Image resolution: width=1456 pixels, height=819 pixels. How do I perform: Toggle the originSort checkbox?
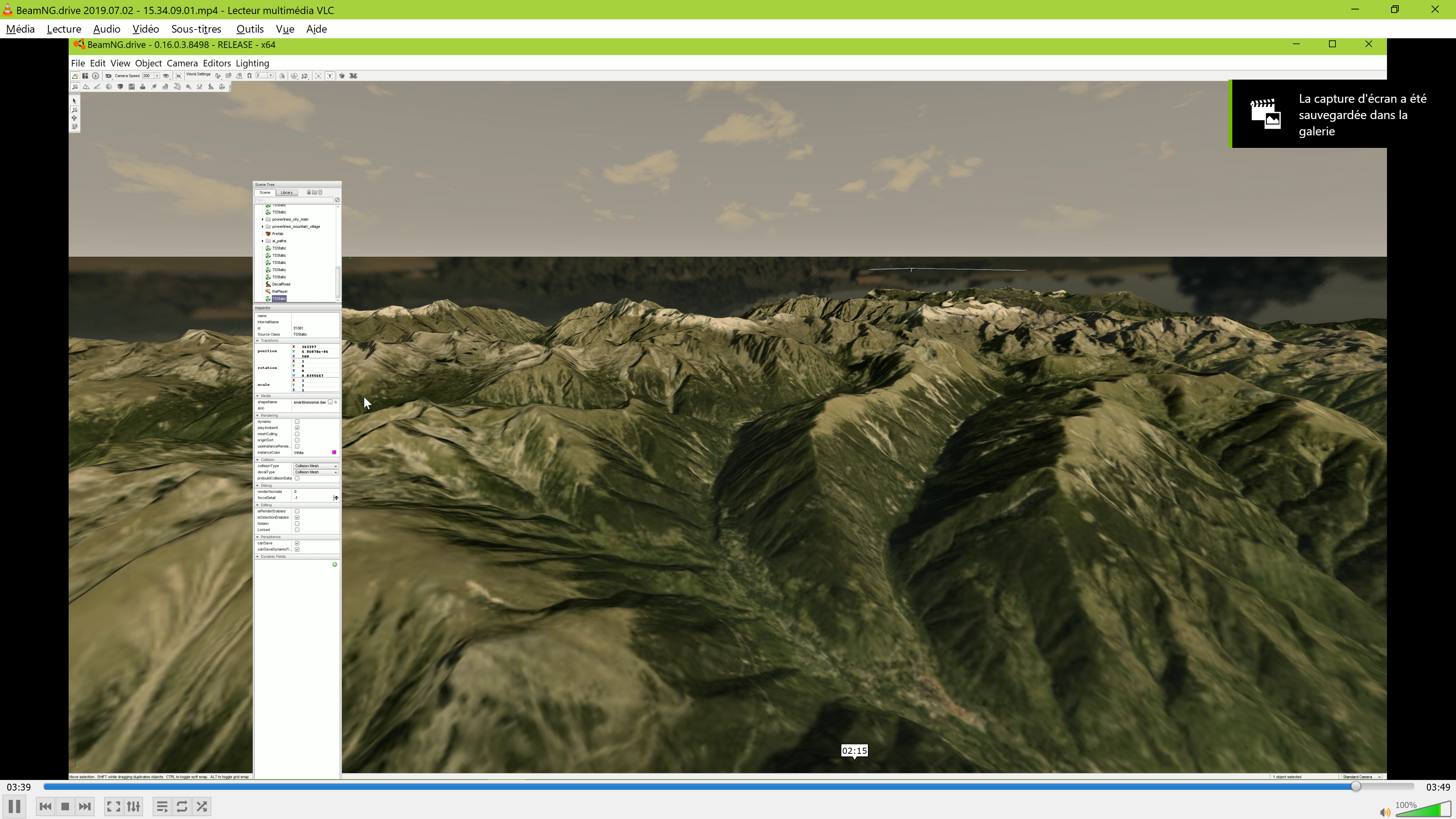[x=297, y=440]
